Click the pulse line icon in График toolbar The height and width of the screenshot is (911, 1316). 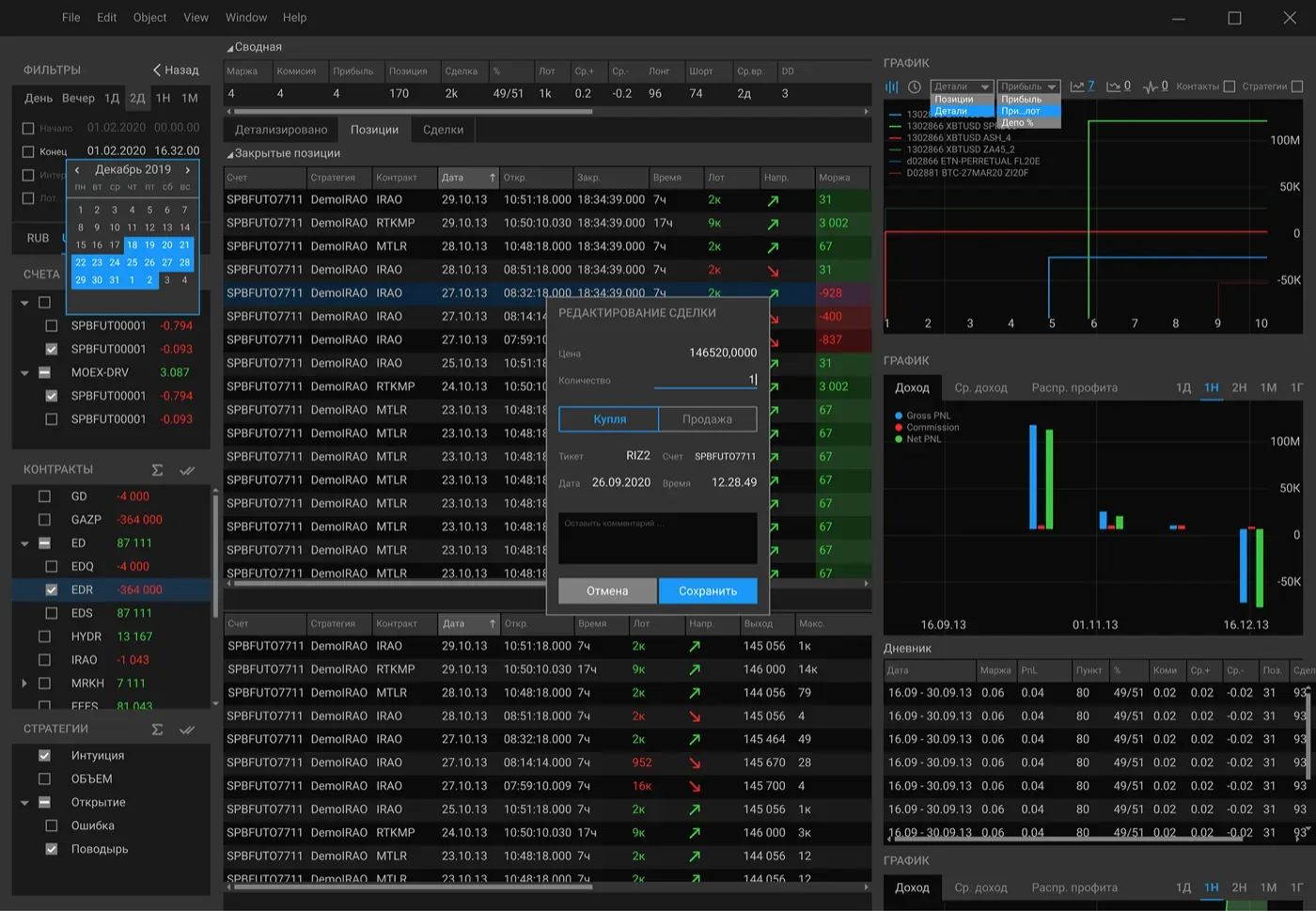click(1150, 86)
